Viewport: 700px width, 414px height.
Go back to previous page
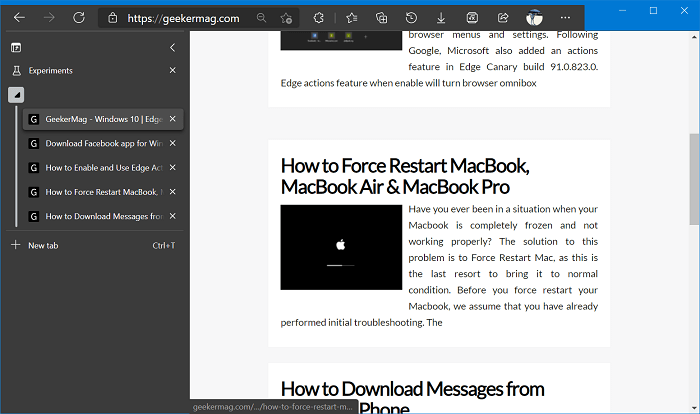coord(19,18)
